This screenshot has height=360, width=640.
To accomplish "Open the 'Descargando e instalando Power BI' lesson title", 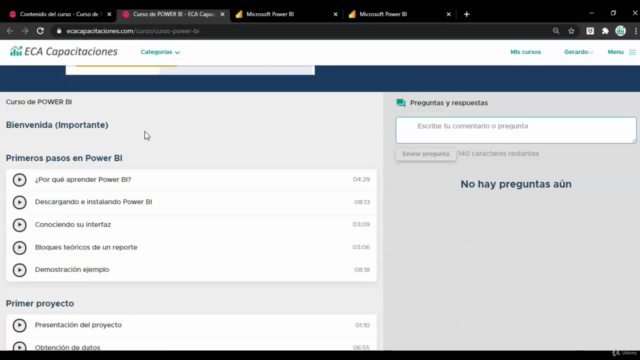I will 93,202.
